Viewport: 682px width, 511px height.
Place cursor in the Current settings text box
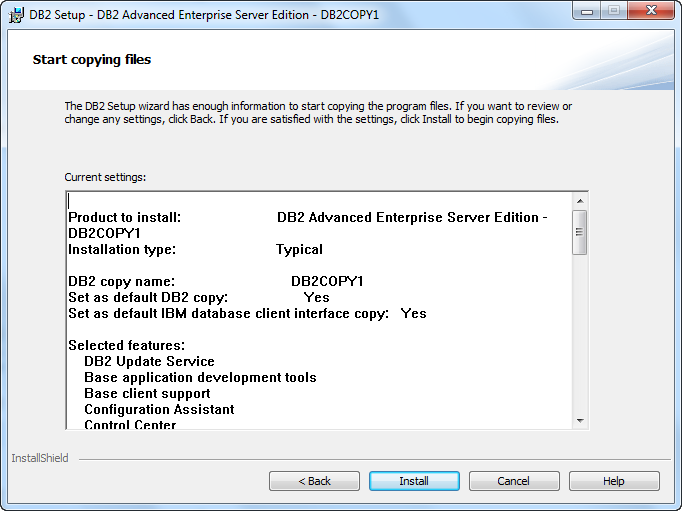pos(320,311)
